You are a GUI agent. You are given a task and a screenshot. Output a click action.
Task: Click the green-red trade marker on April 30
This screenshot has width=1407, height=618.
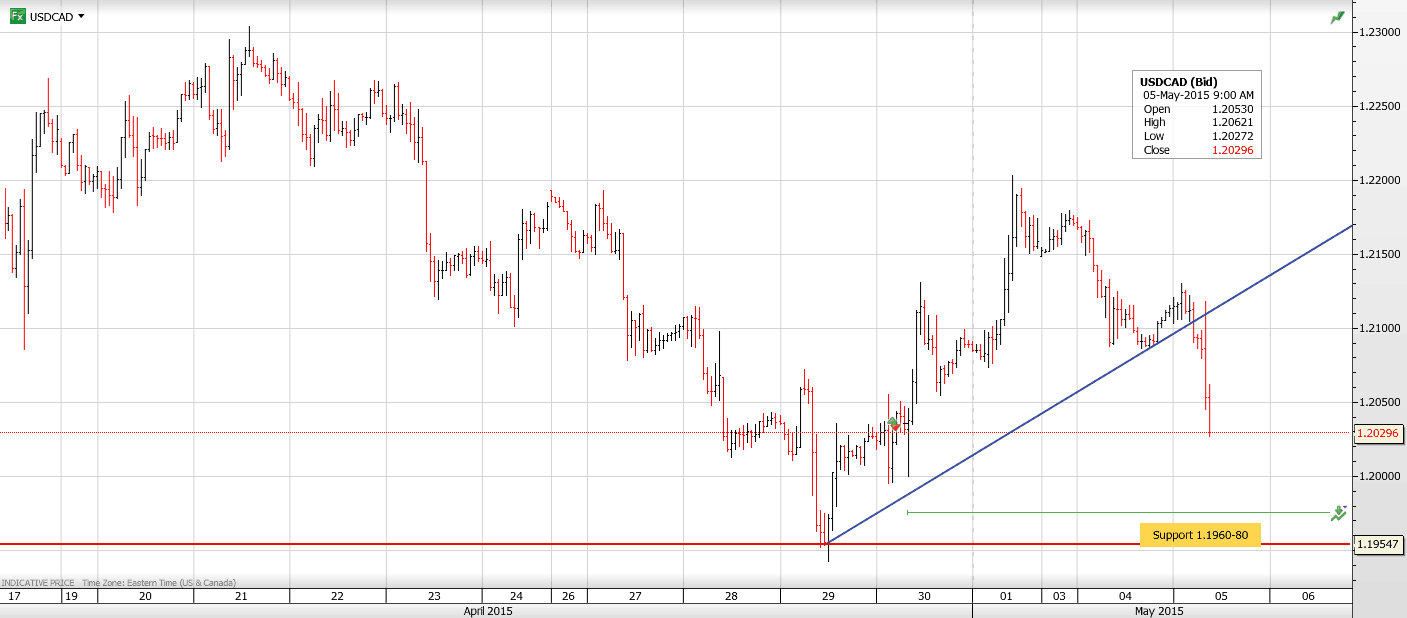(895, 425)
